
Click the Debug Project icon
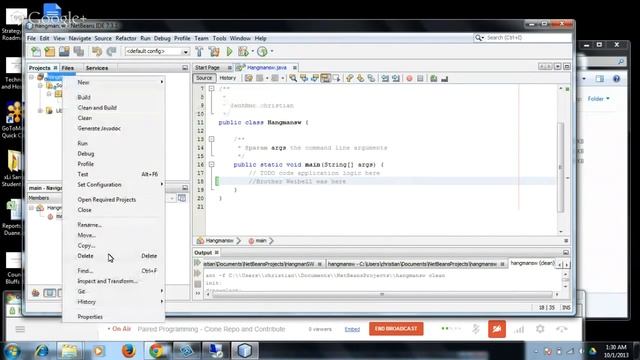243,51
